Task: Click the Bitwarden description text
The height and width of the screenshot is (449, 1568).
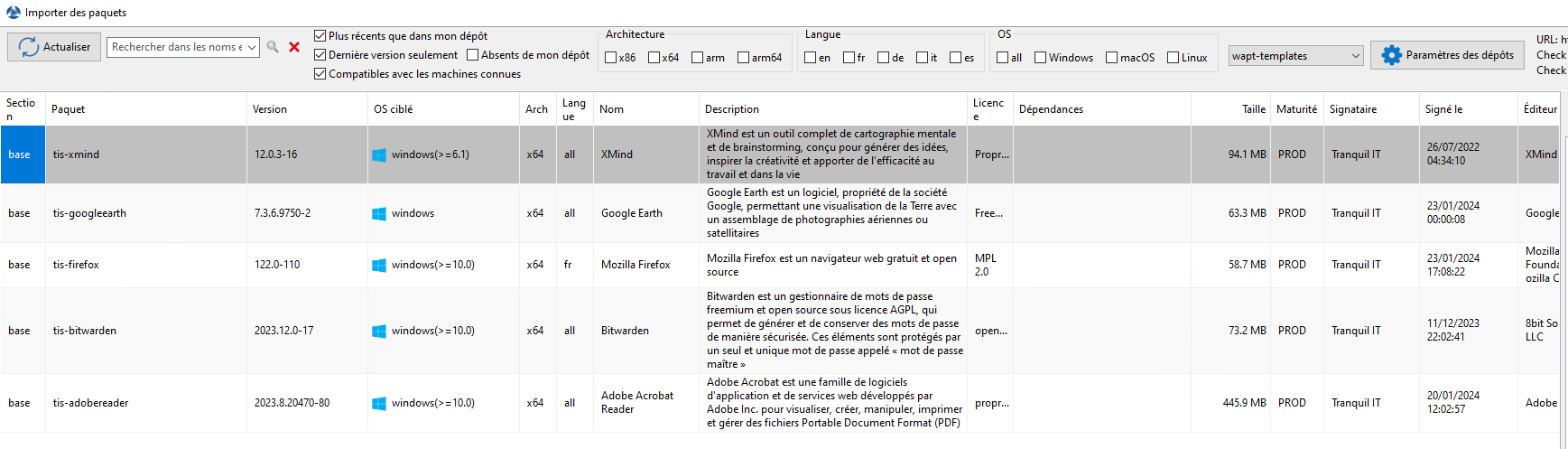Action: click(835, 331)
